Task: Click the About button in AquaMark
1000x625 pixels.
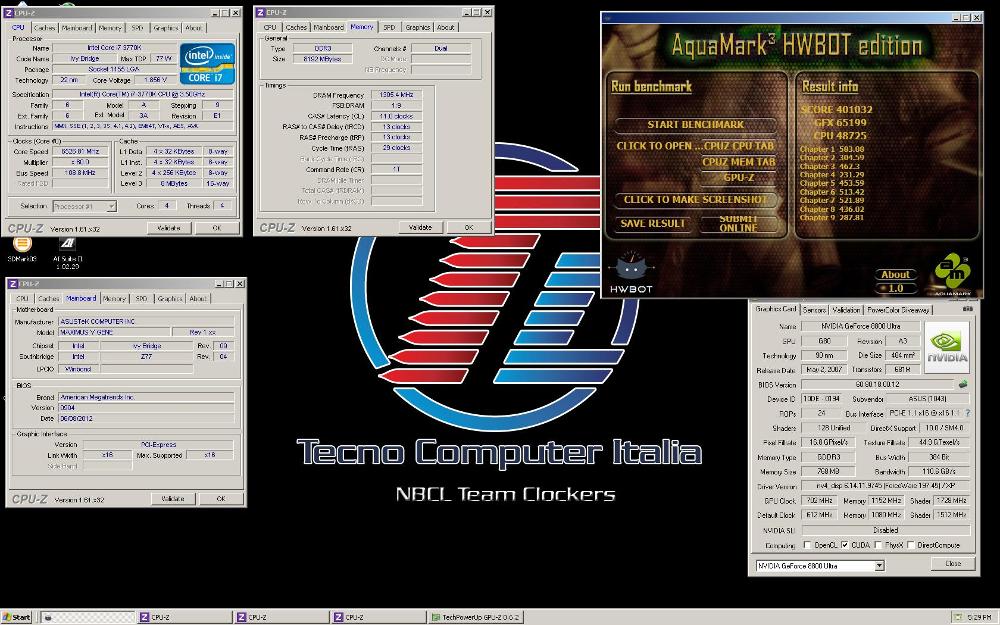Action: point(895,274)
